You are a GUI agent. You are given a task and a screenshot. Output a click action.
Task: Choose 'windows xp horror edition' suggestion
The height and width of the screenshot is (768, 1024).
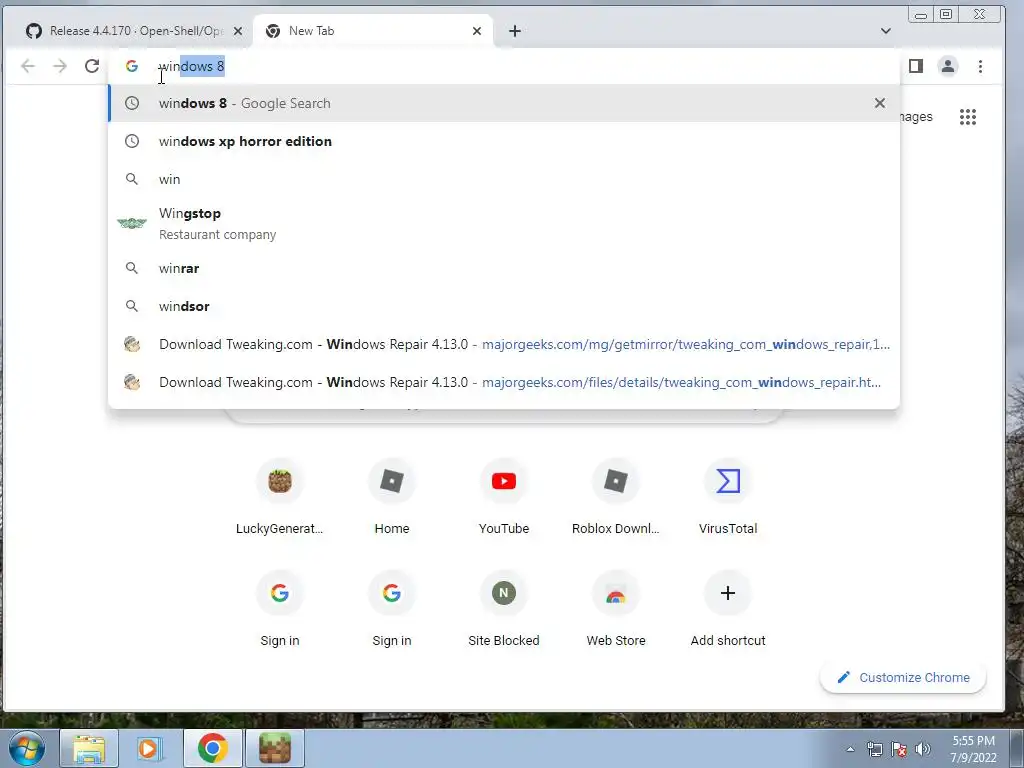[504, 141]
